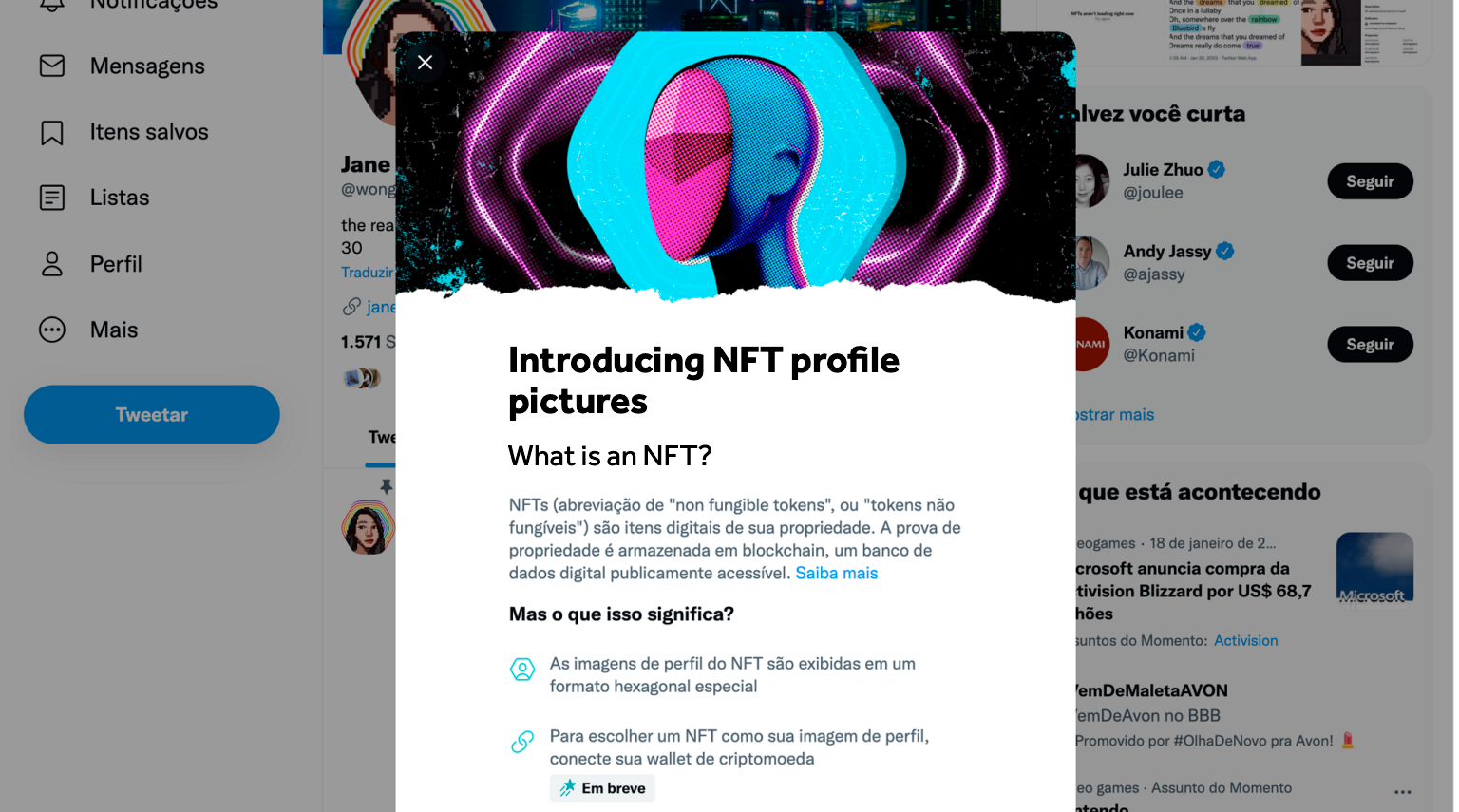1459x812 pixels.
Task: Expand suggestions with Mostrar mais
Action: click(1115, 414)
